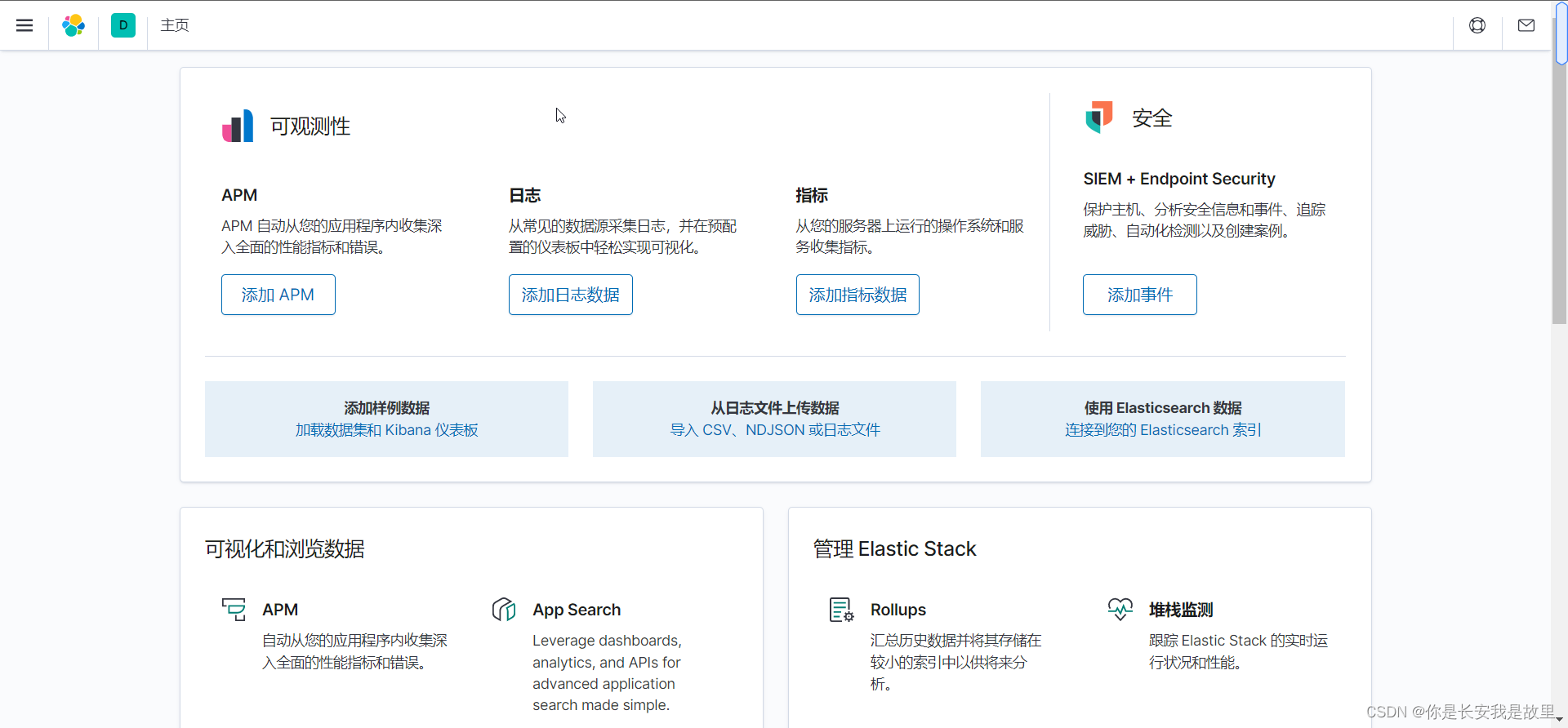Open 导入 CSV、NDJSON 或日志文件 link
Image resolution: width=1568 pixels, height=728 pixels.
click(x=775, y=430)
